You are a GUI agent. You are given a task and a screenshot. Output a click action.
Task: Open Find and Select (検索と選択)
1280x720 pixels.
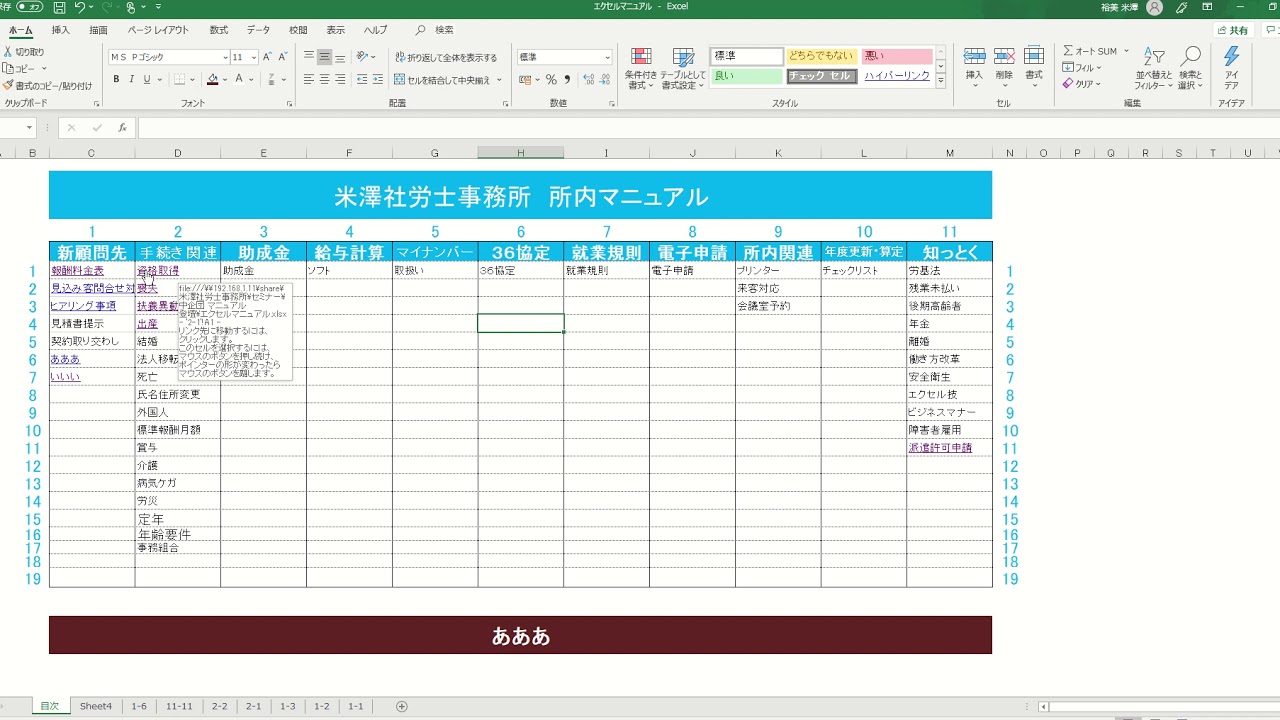click(x=1190, y=68)
